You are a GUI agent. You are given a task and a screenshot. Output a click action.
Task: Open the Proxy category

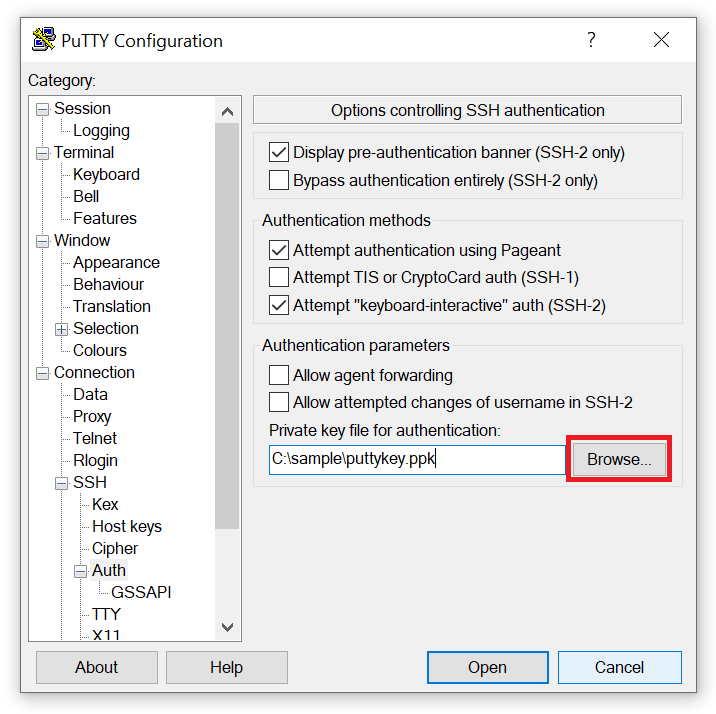pos(92,416)
